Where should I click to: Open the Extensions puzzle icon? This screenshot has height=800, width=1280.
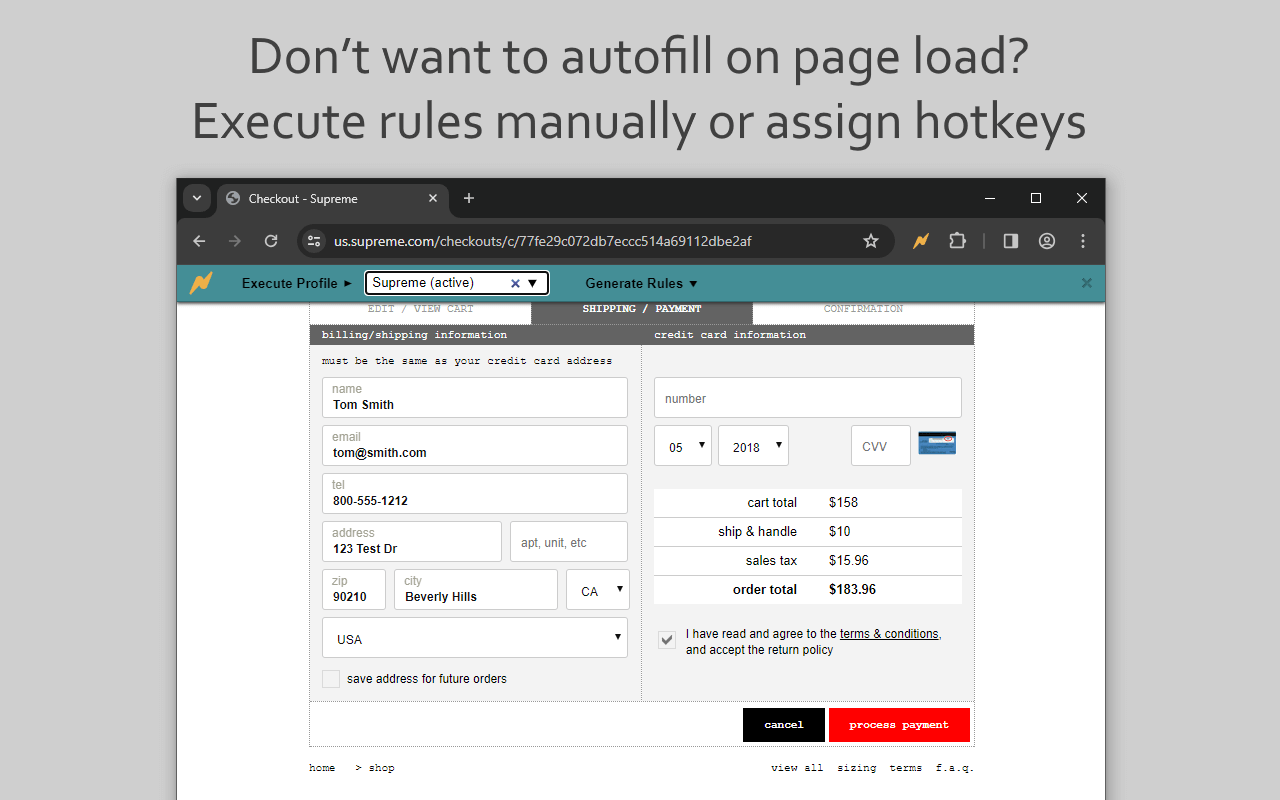pyautogui.click(x=957, y=241)
